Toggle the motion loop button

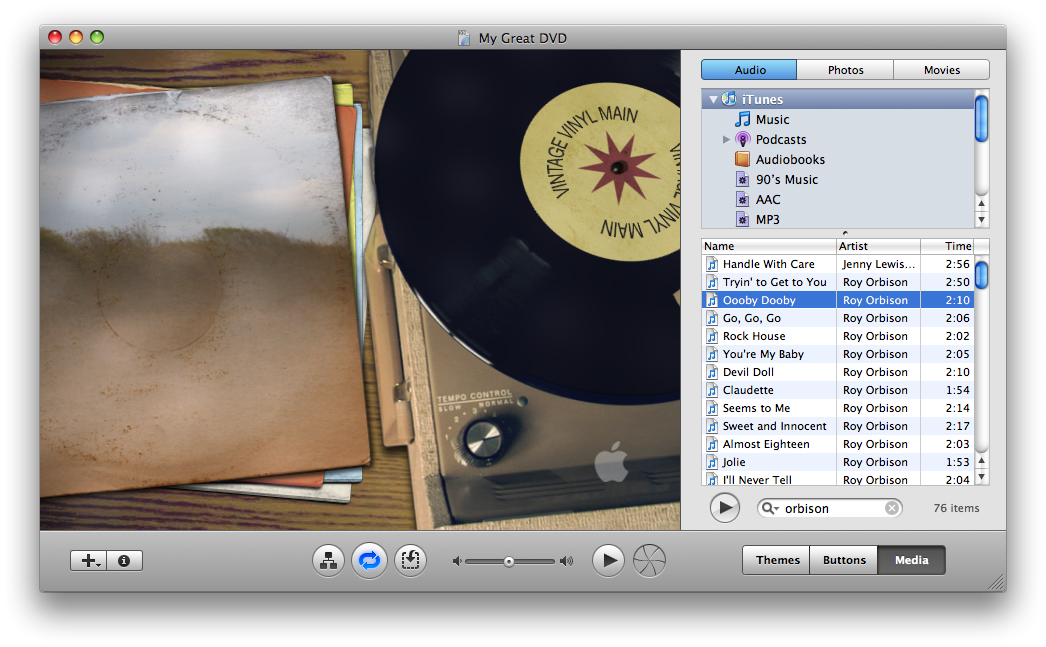tap(370, 560)
